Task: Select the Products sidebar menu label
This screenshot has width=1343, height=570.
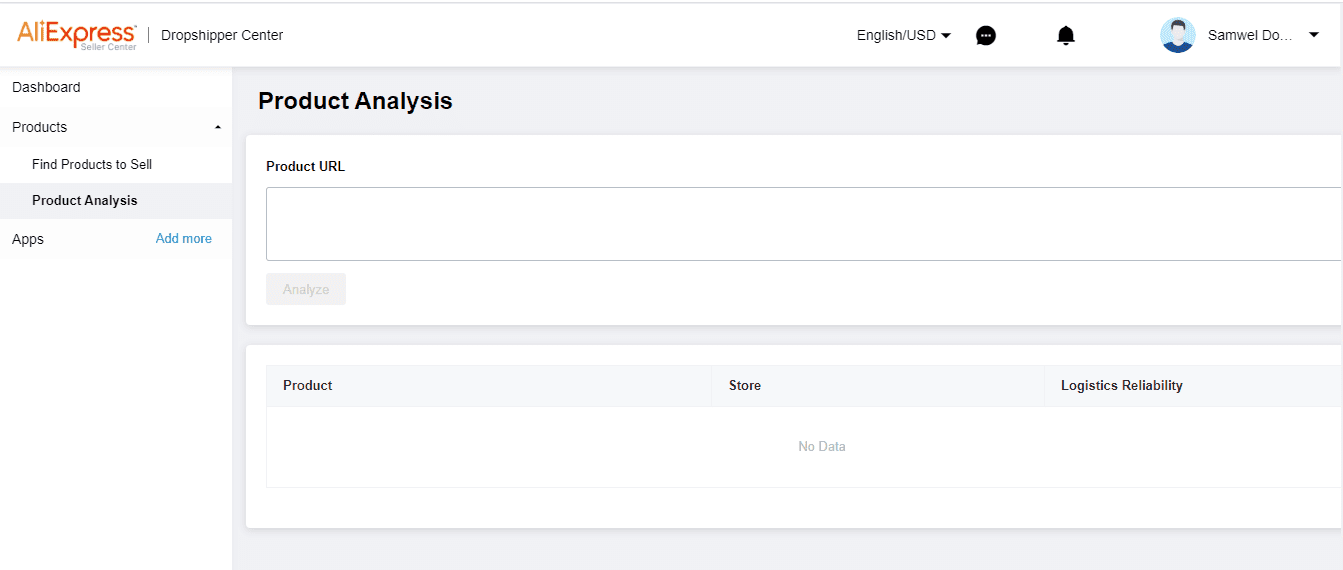Action: point(40,127)
